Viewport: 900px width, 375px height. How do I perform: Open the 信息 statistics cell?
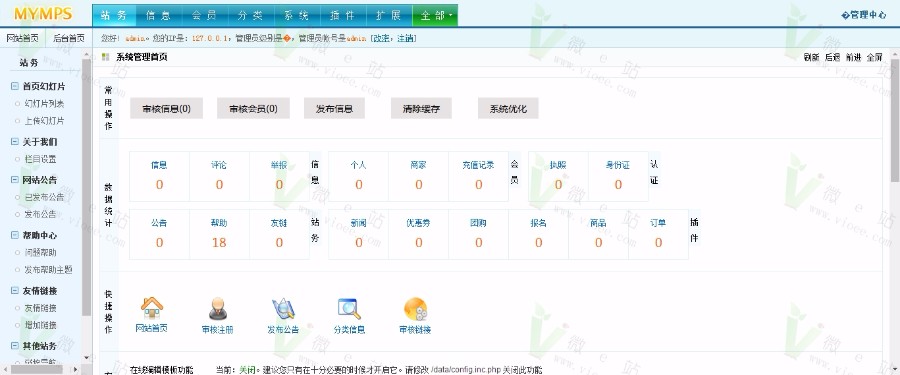point(160,176)
